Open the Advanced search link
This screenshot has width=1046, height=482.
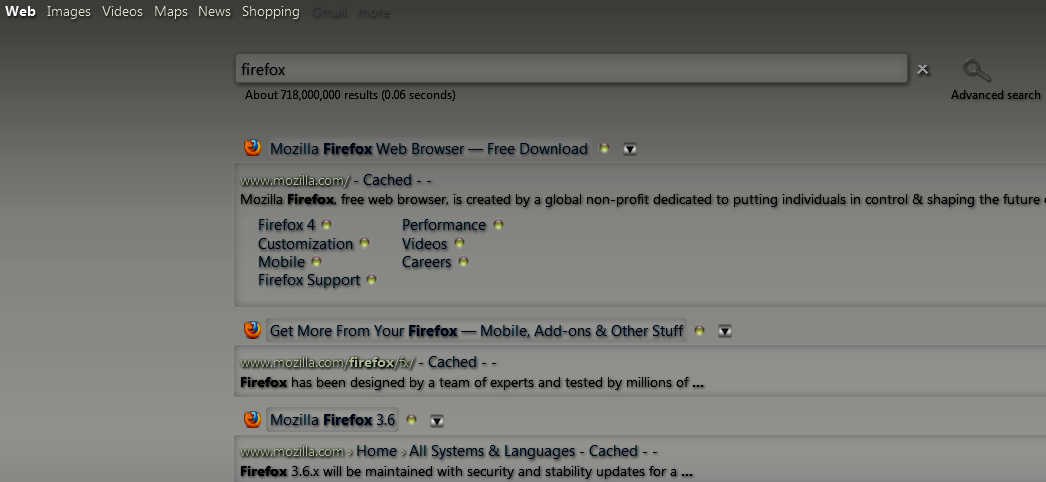coord(995,95)
